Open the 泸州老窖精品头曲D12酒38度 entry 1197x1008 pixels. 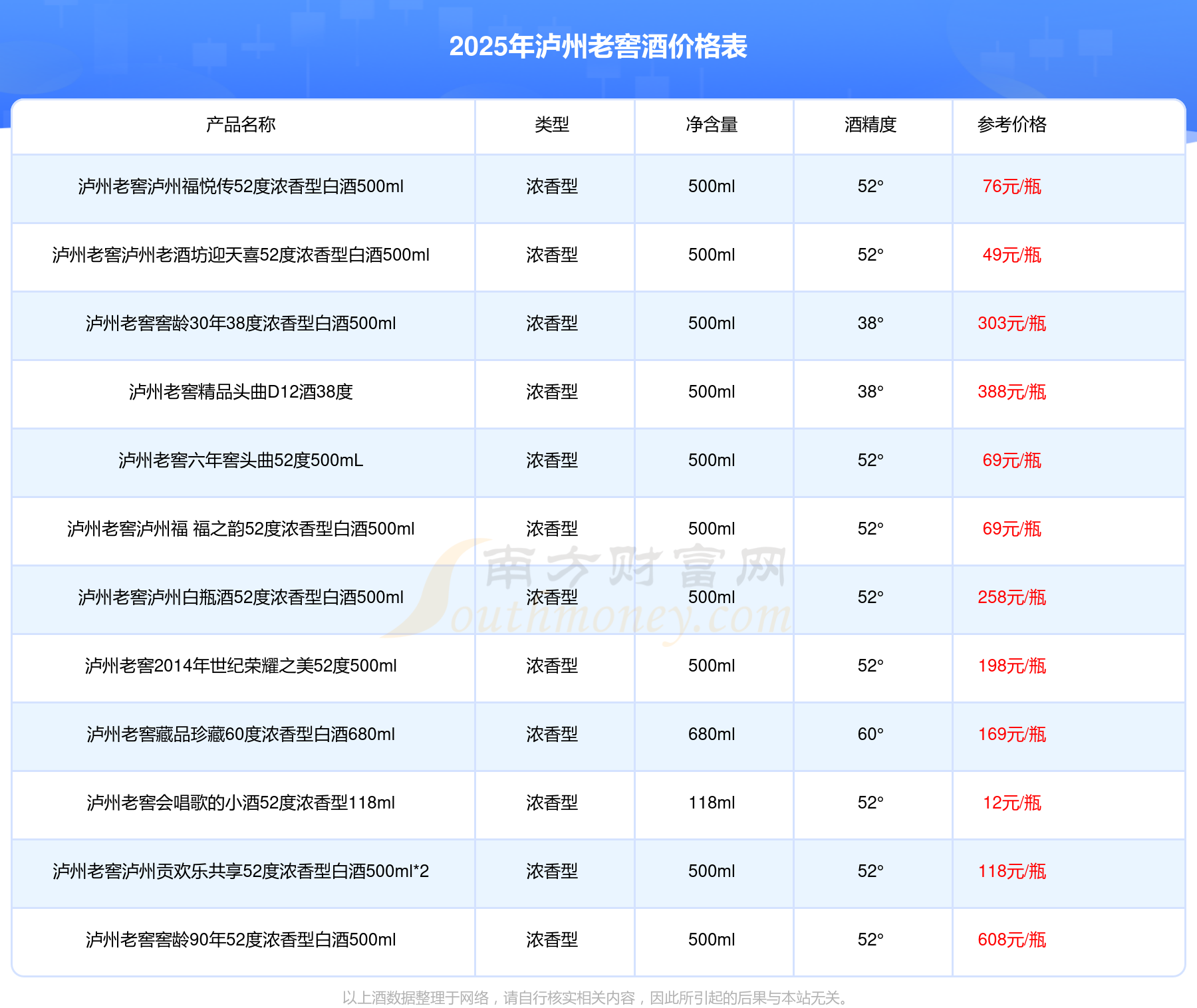click(241, 392)
